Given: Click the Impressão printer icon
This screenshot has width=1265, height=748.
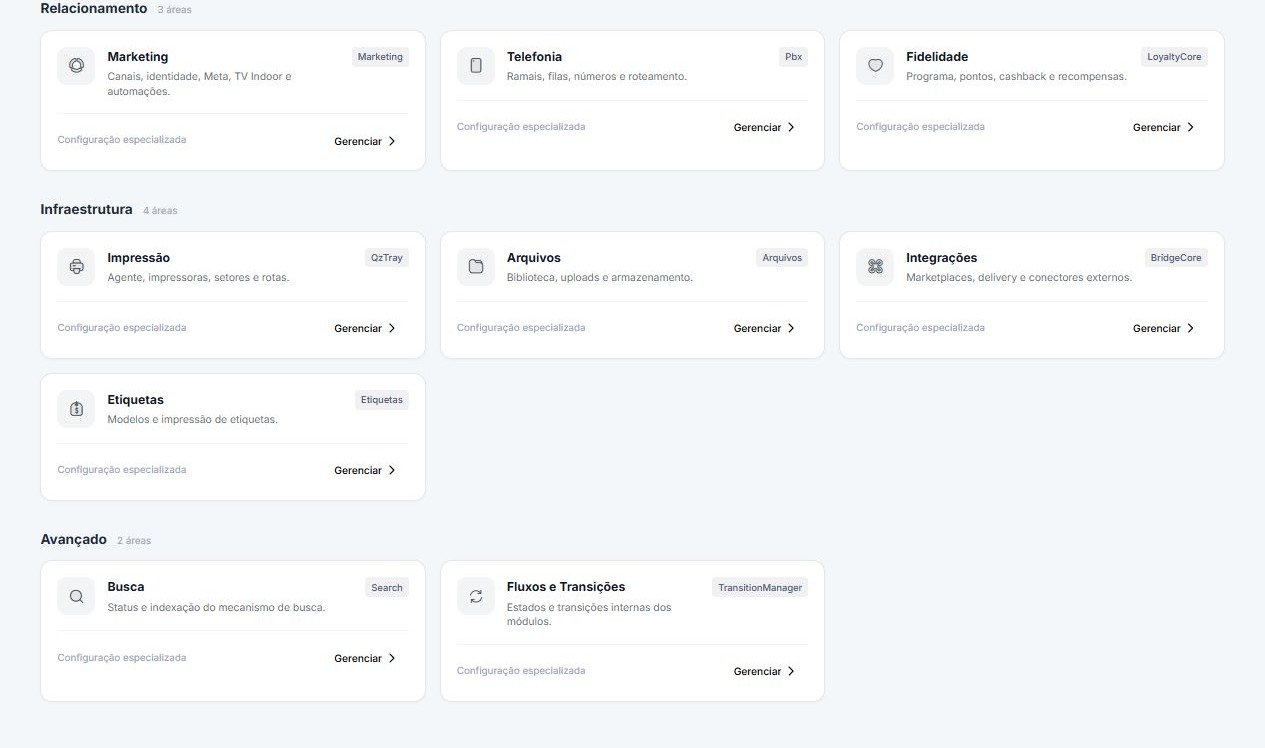Looking at the screenshot, I should pyautogui.click(x=76, y=267).
